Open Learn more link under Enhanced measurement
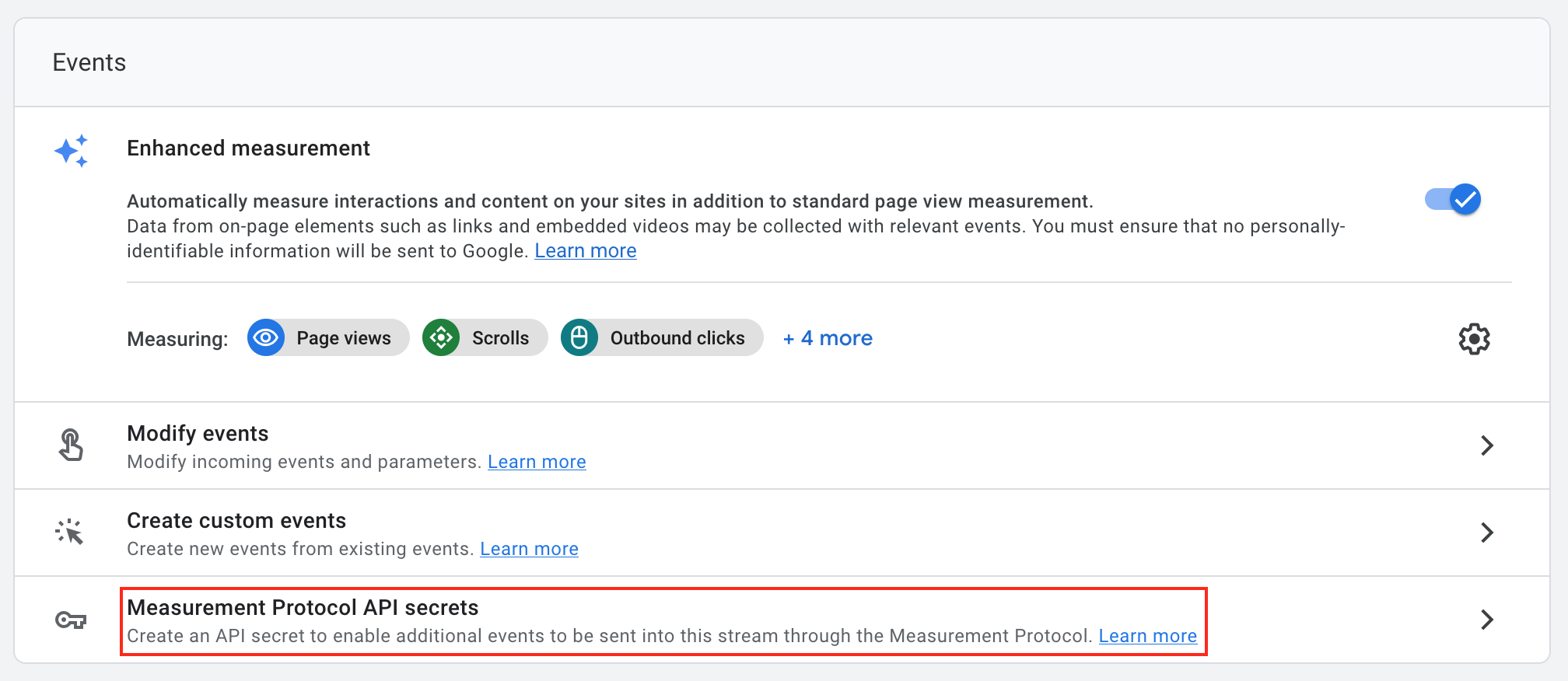This screenshot has height=681, width=1568. pos(585,251)
